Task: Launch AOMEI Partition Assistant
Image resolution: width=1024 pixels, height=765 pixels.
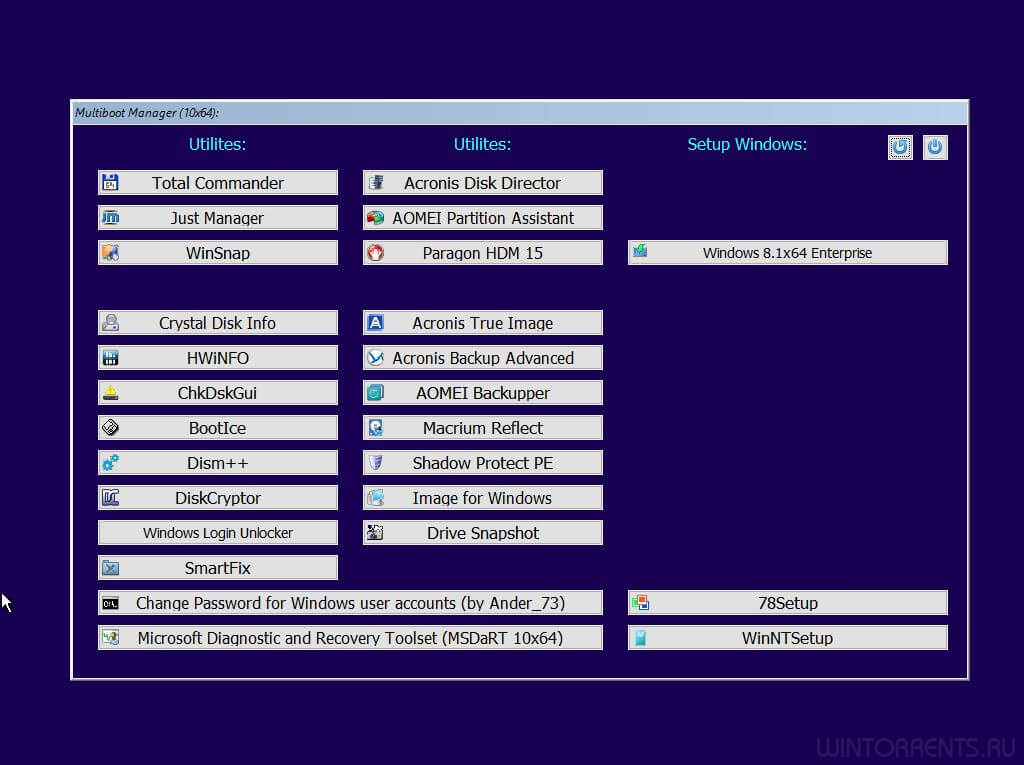Action: [482, 218]
